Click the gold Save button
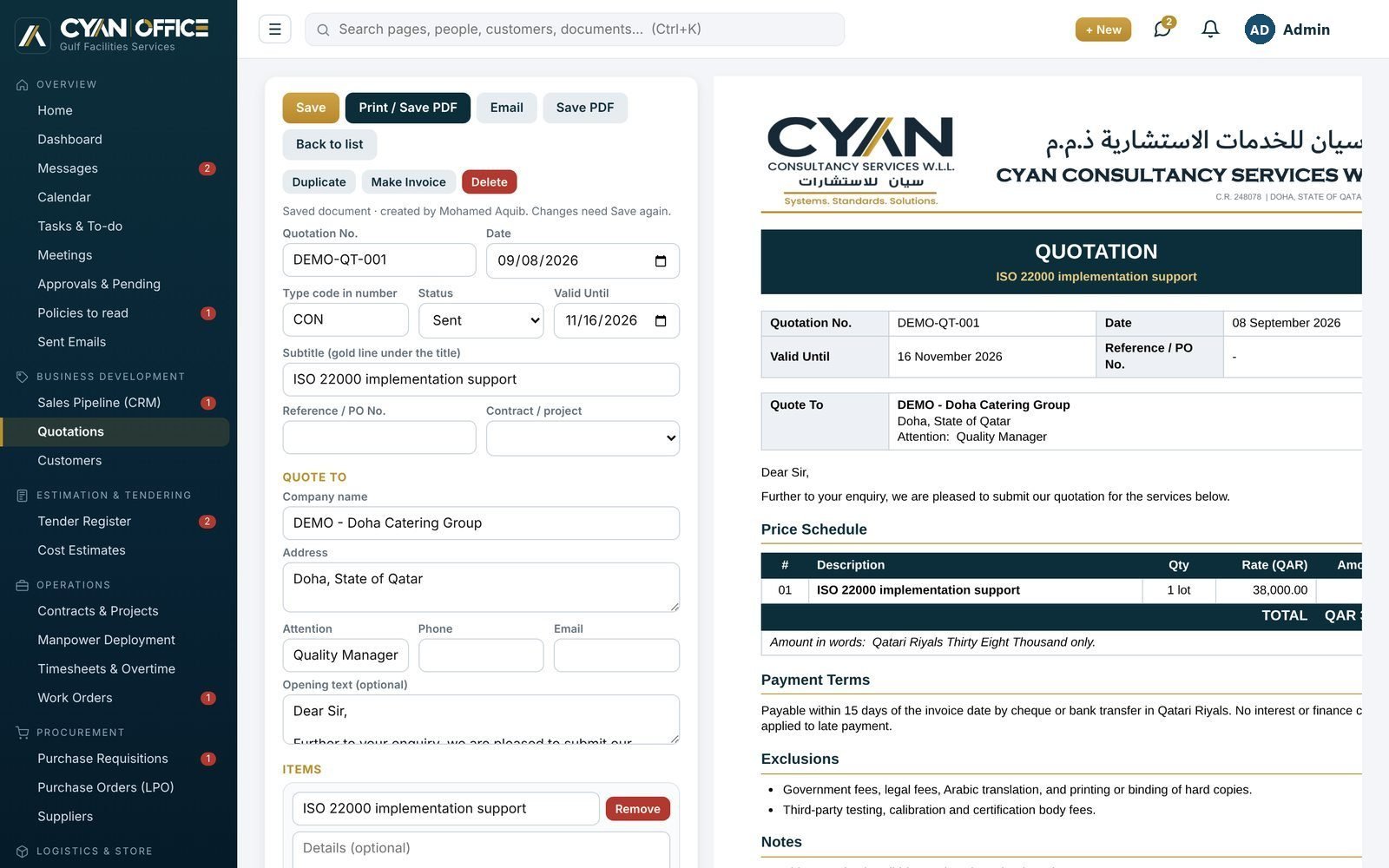 click(x=311, y=108)
